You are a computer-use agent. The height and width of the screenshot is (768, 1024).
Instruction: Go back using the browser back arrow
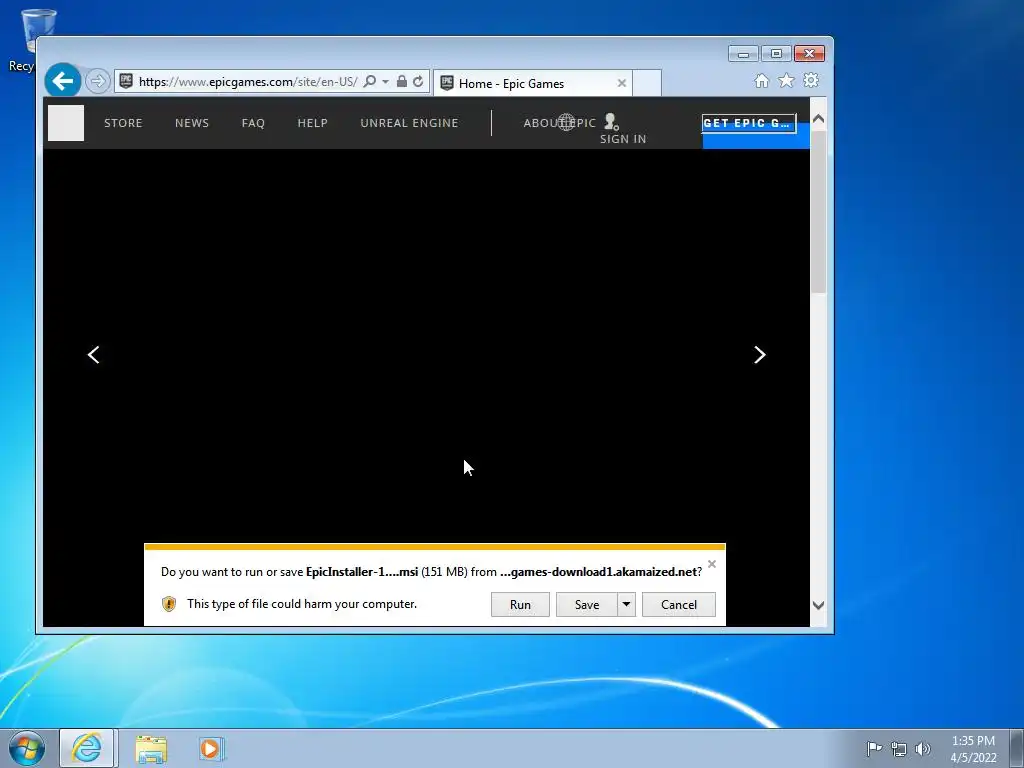63,81
